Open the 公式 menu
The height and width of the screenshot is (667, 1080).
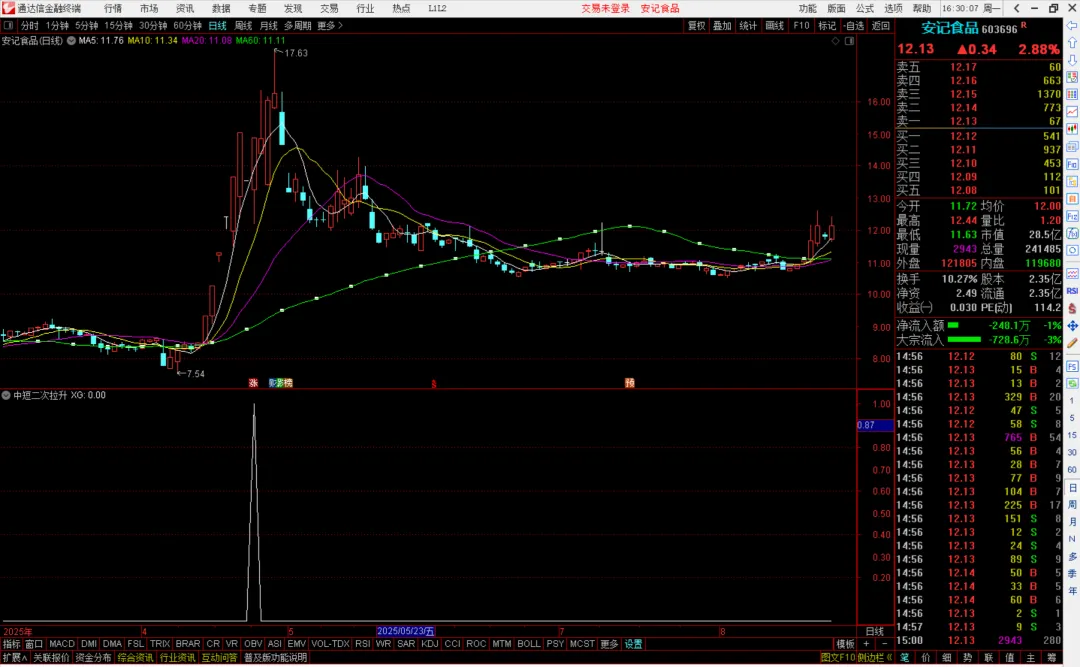(865, 8)
